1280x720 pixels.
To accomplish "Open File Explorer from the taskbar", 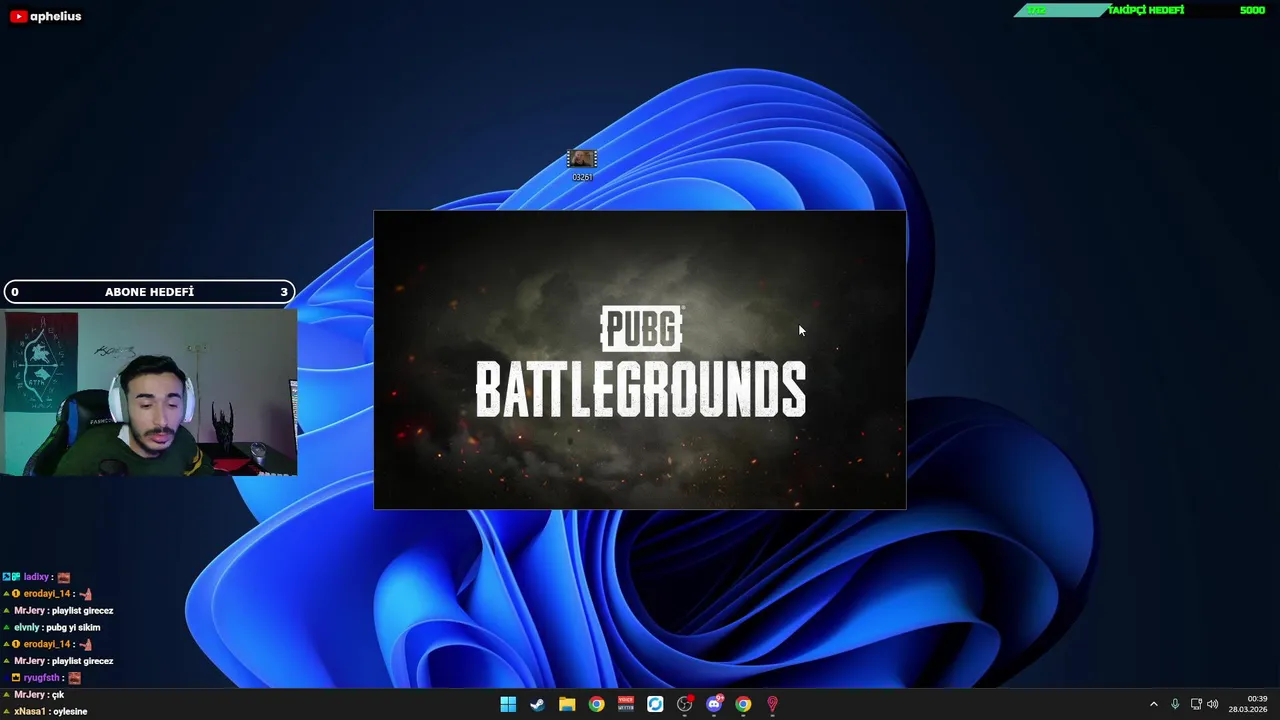I will coord(567,704).
